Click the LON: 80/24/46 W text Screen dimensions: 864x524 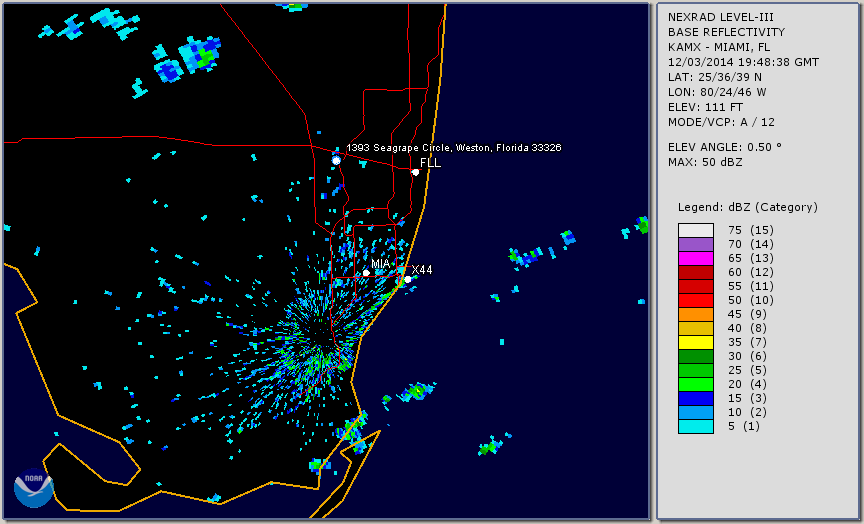click(717, 92)
